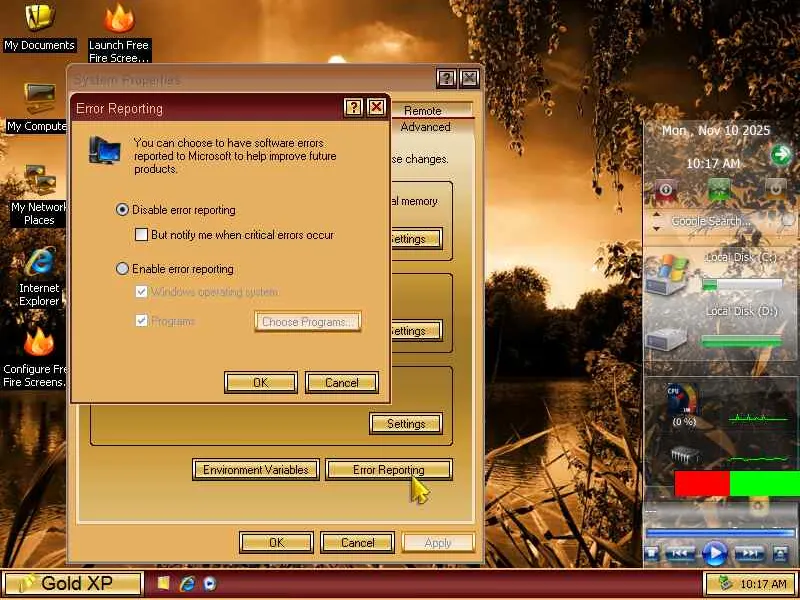Click the media player Previous track button
Screen dimensions: 800x600
click(681, 554)
